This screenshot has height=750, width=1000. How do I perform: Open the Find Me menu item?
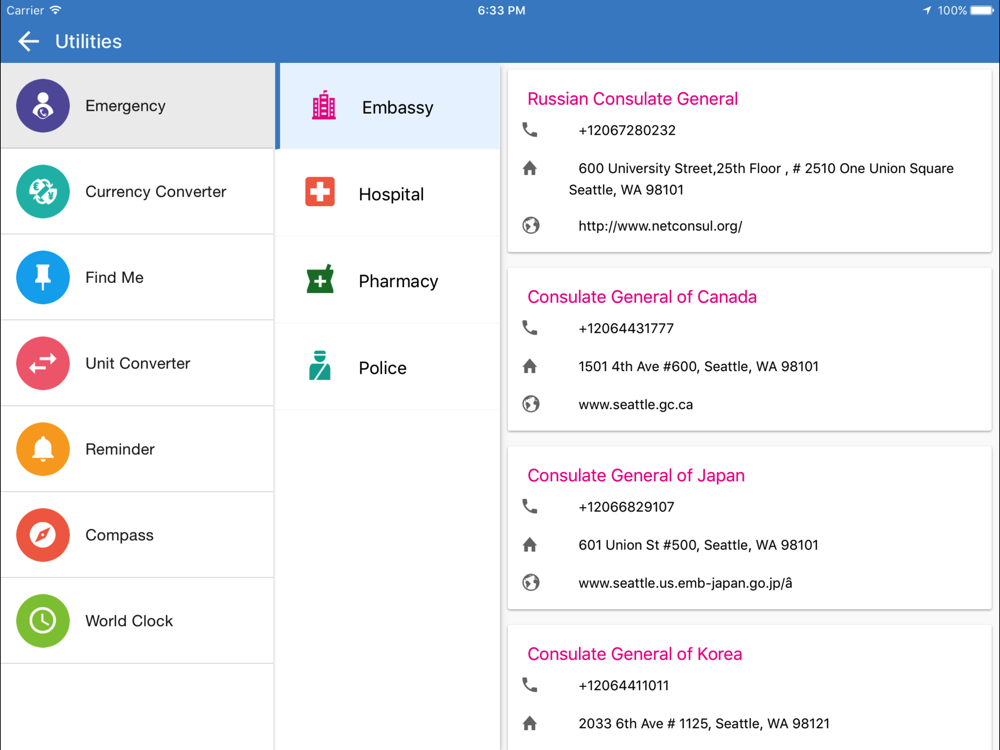click(138, 277)
